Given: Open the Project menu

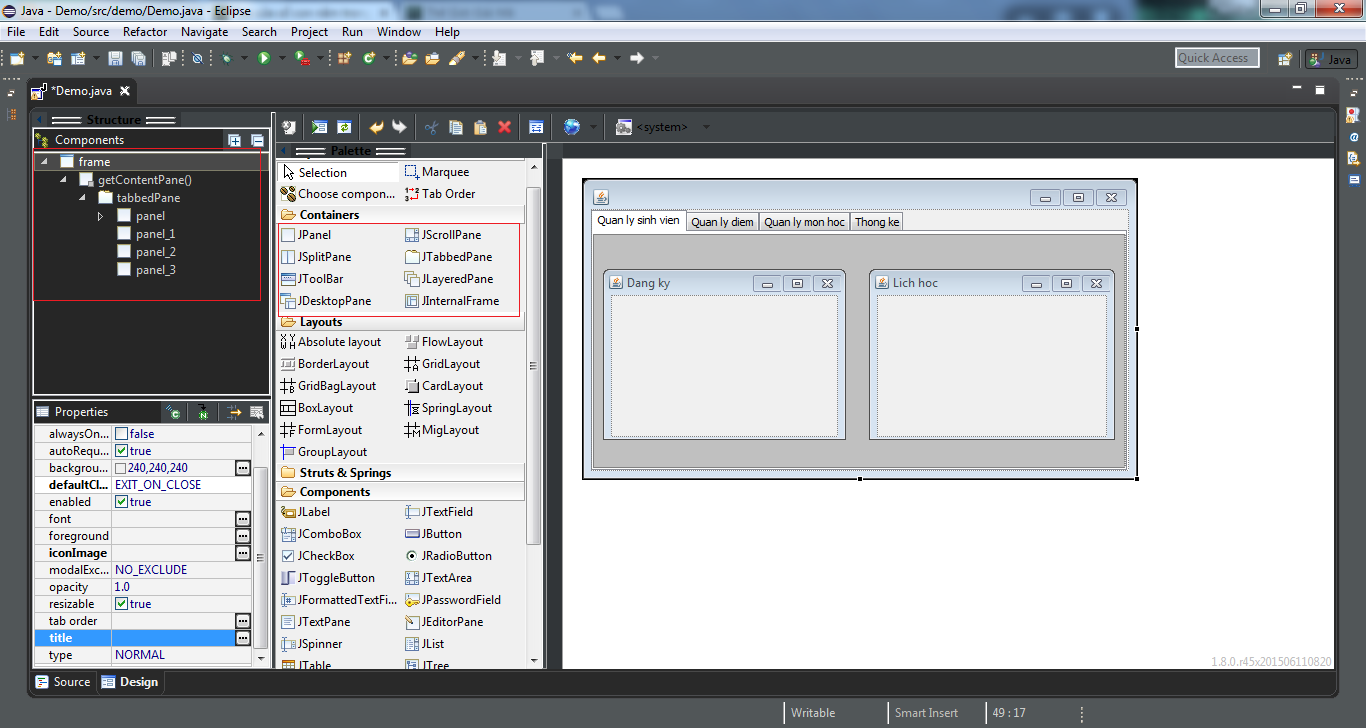Looking at the screenshot, I should (x=310, y=31).
